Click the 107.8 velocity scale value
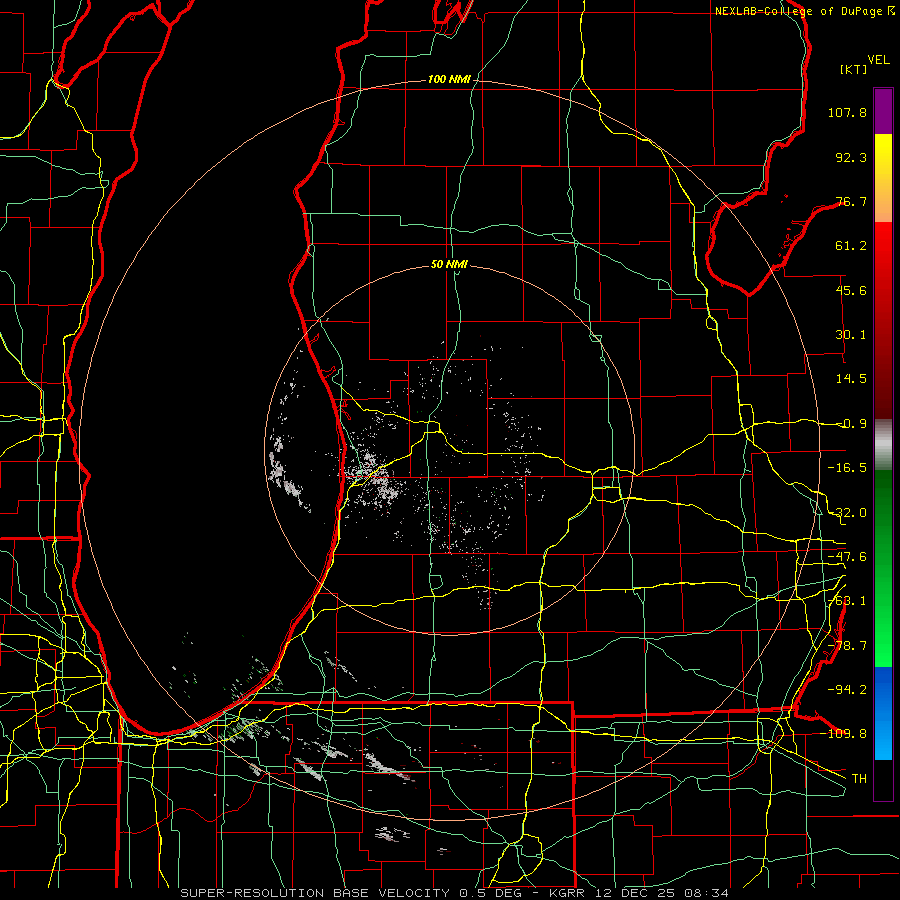Screen dimensions: 900x900 [847, 112]
